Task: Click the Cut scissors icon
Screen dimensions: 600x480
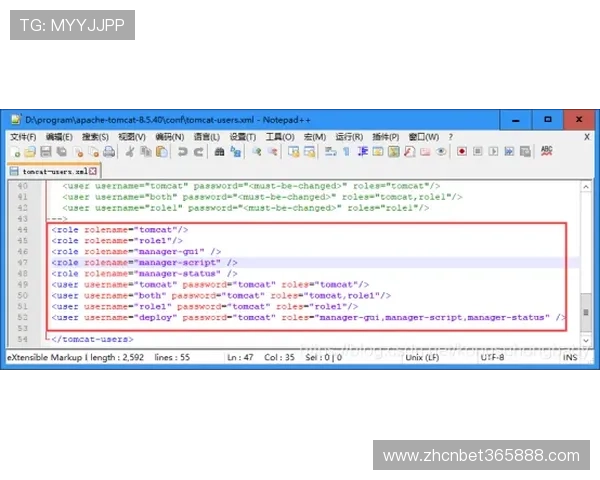Action: [x=129, y=152]
